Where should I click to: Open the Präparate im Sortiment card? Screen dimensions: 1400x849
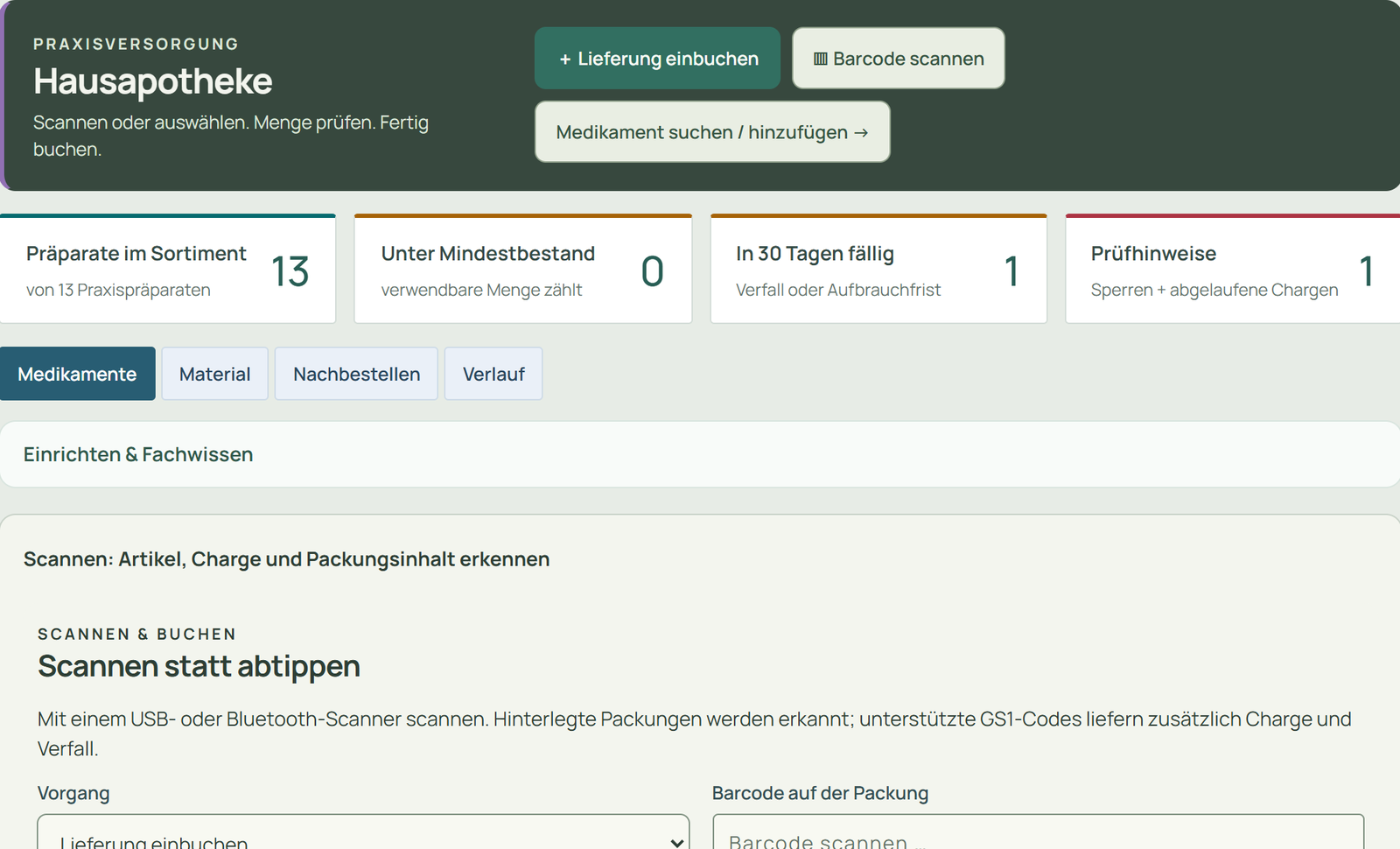[168, 270]
